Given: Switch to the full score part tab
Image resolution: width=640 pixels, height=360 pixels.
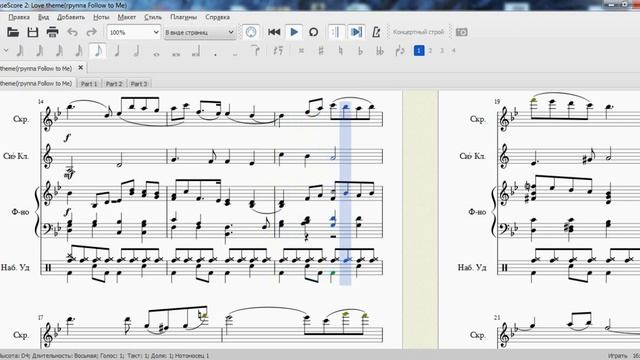Looking at the screenshot, I should (x=37, y=83).
